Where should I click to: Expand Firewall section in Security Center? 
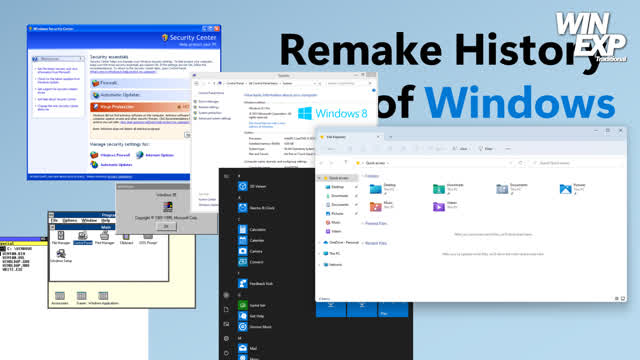coord(140,83)
